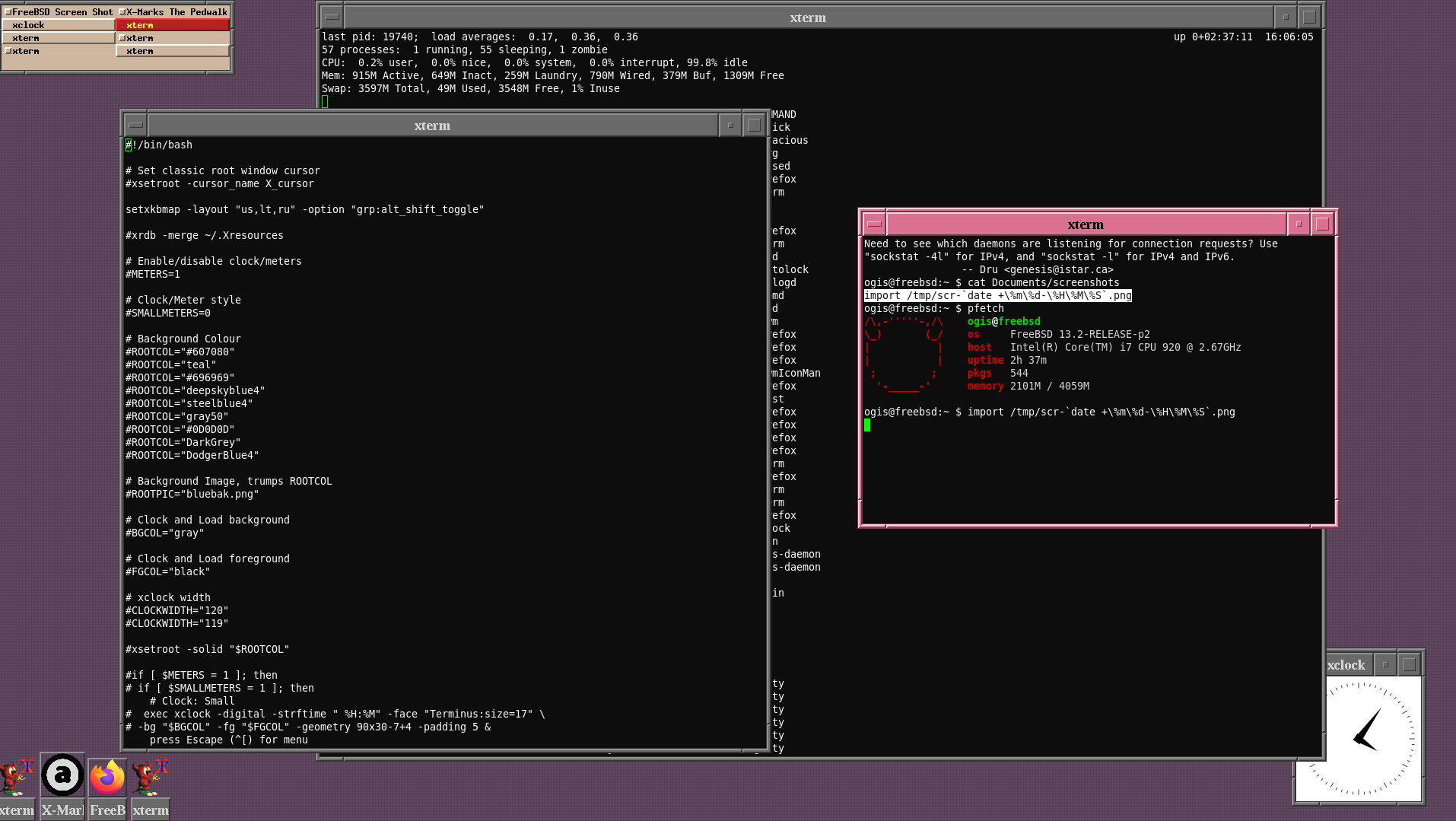Click the 'host Intel(R) Core(TM) i7' pfetch line
Image resolution: width=1456 pixels, height=821 pixels.
tap(1105, 347)
